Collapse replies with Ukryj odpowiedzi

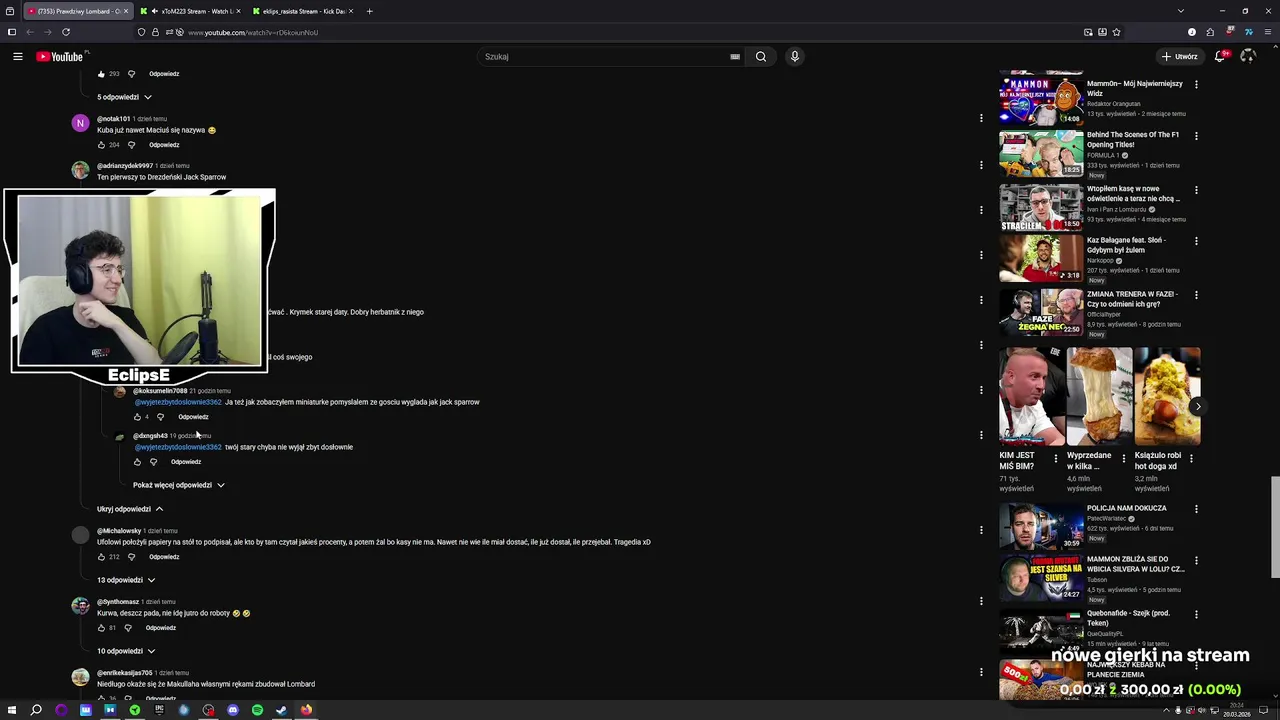click(130, 509)
